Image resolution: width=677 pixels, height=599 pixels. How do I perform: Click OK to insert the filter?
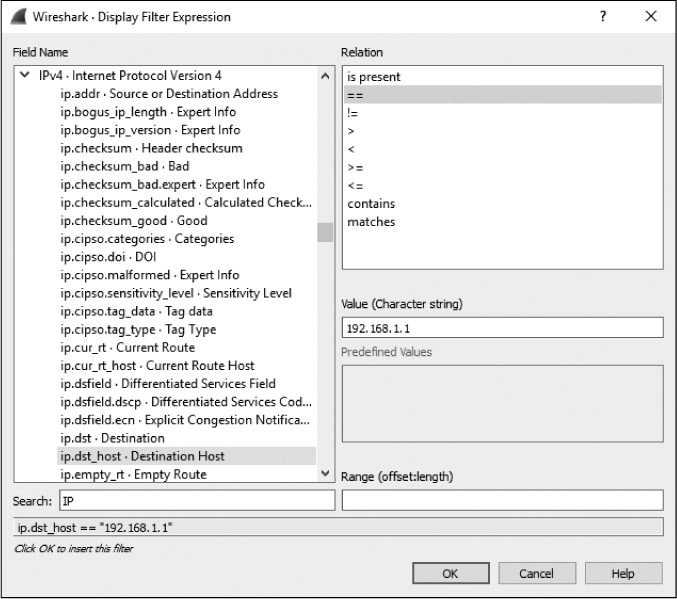[451, 573]
